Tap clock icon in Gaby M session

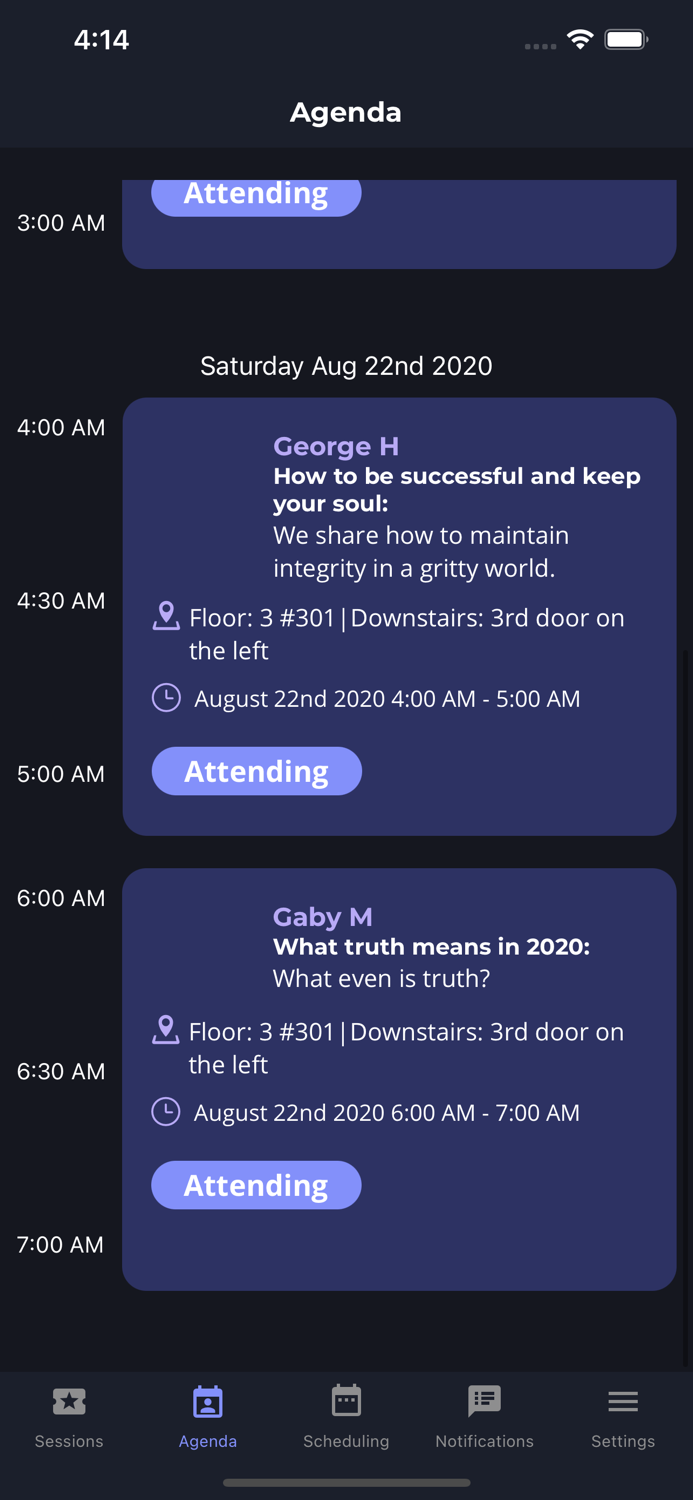click(x=166, y=1112)
